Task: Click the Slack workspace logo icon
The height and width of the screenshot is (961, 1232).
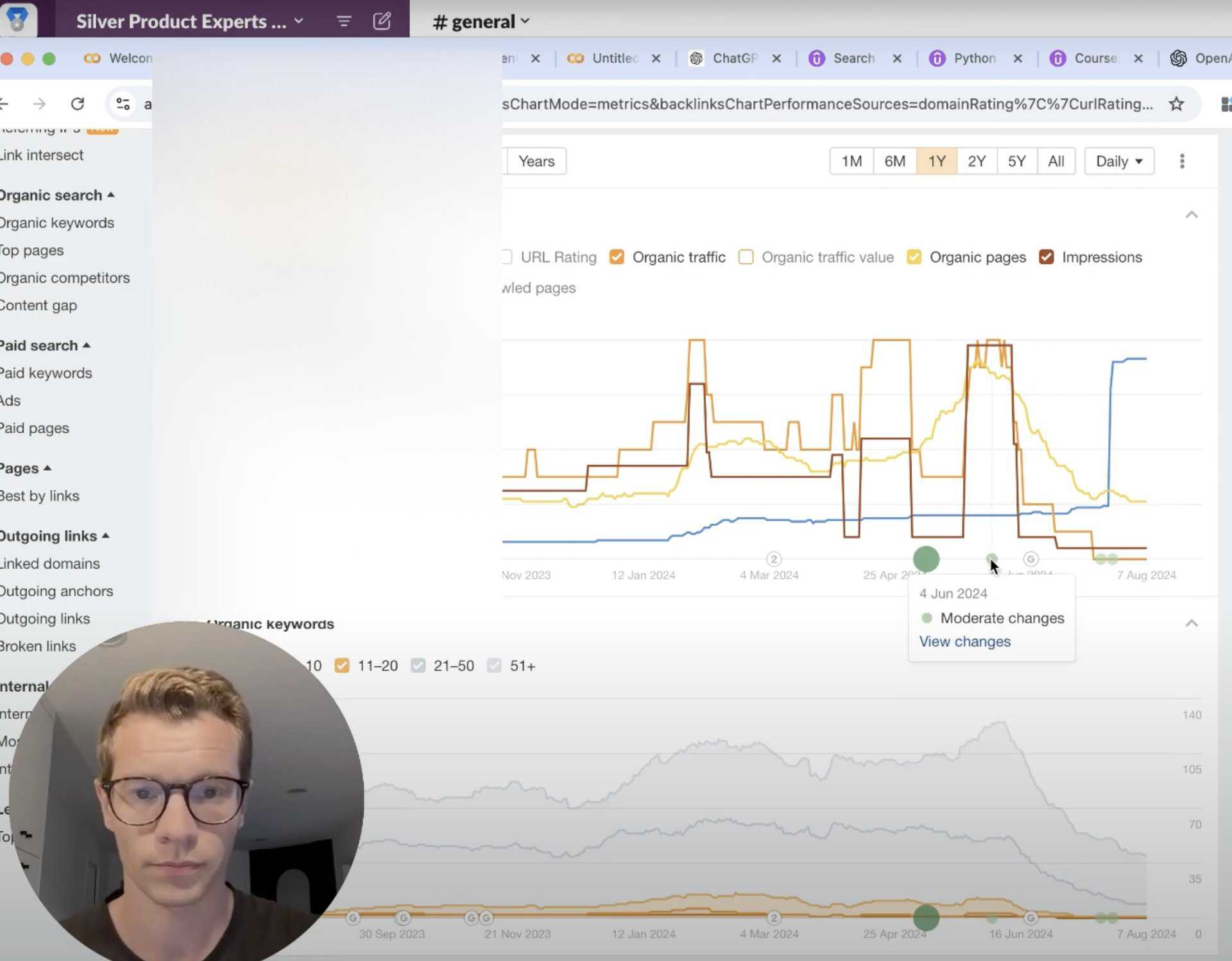Action: click(17, 20)
